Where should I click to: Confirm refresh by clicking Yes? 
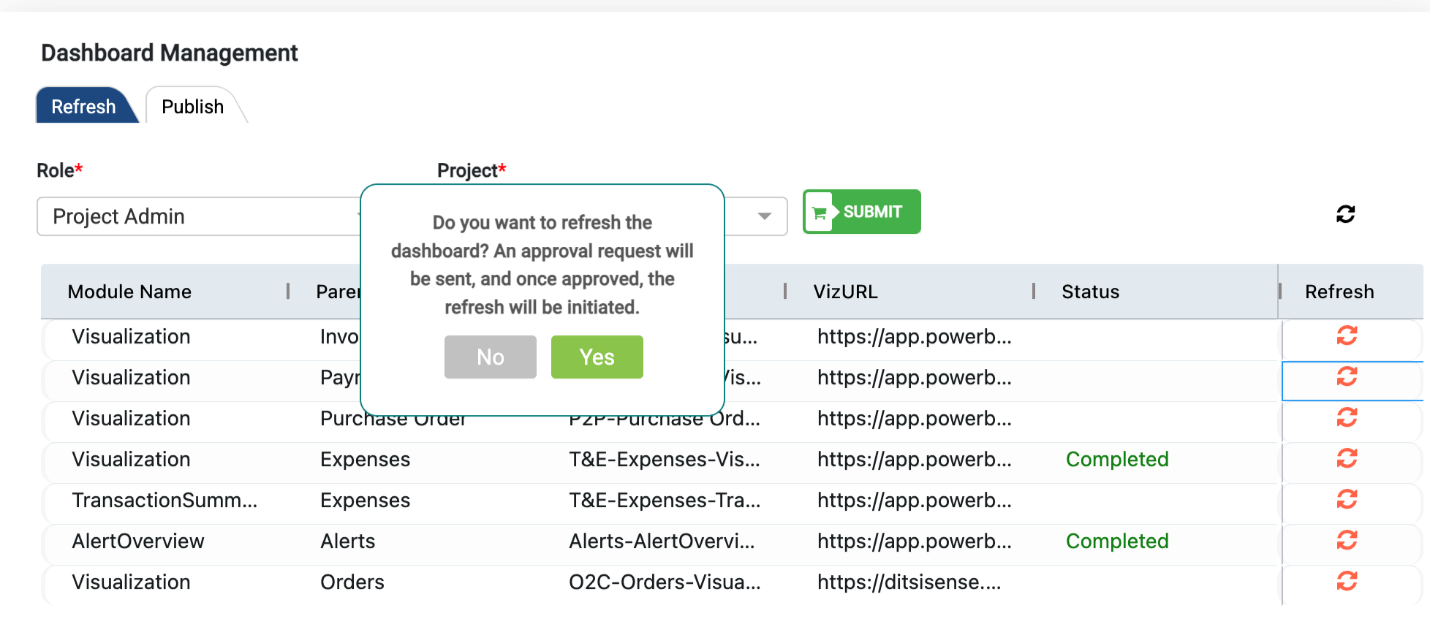pyautogui.click(x=597, y=357)
